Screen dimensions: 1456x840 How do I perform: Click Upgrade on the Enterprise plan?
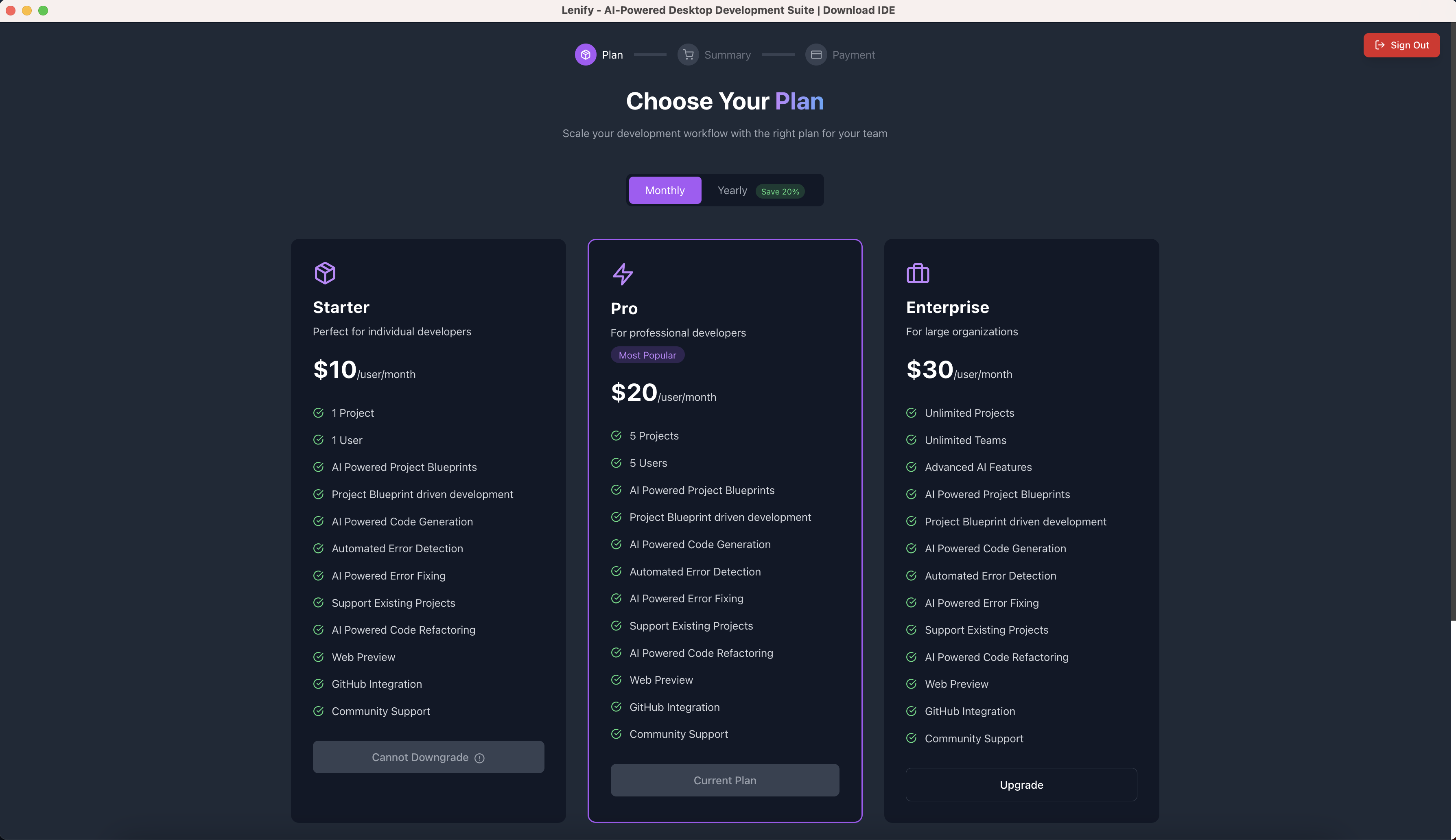(x=1021, y=784)
